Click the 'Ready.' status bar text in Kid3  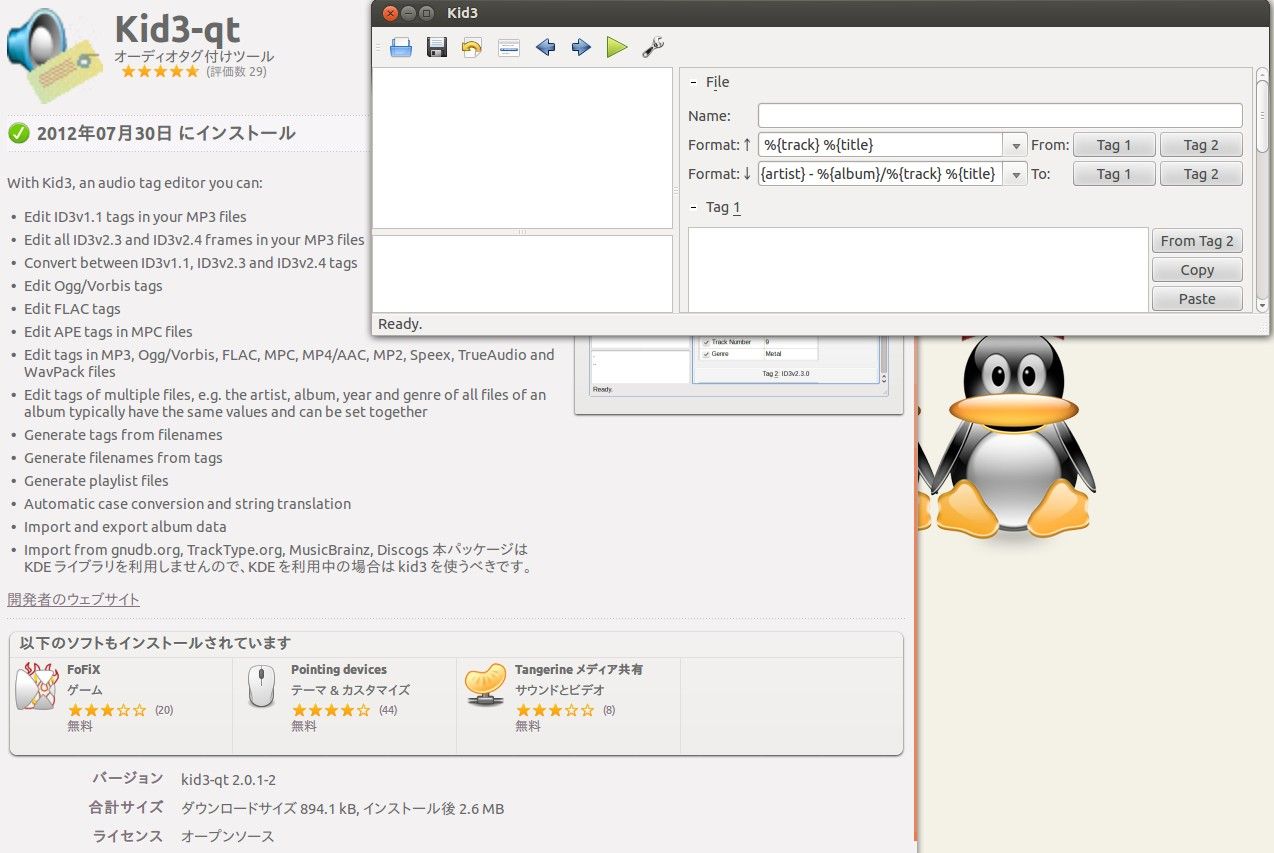pos(400,324)
